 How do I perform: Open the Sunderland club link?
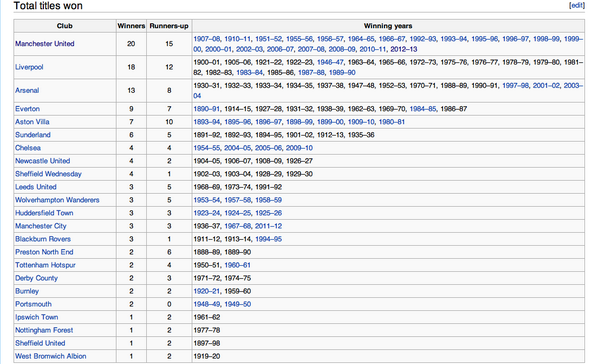[33, 135]
